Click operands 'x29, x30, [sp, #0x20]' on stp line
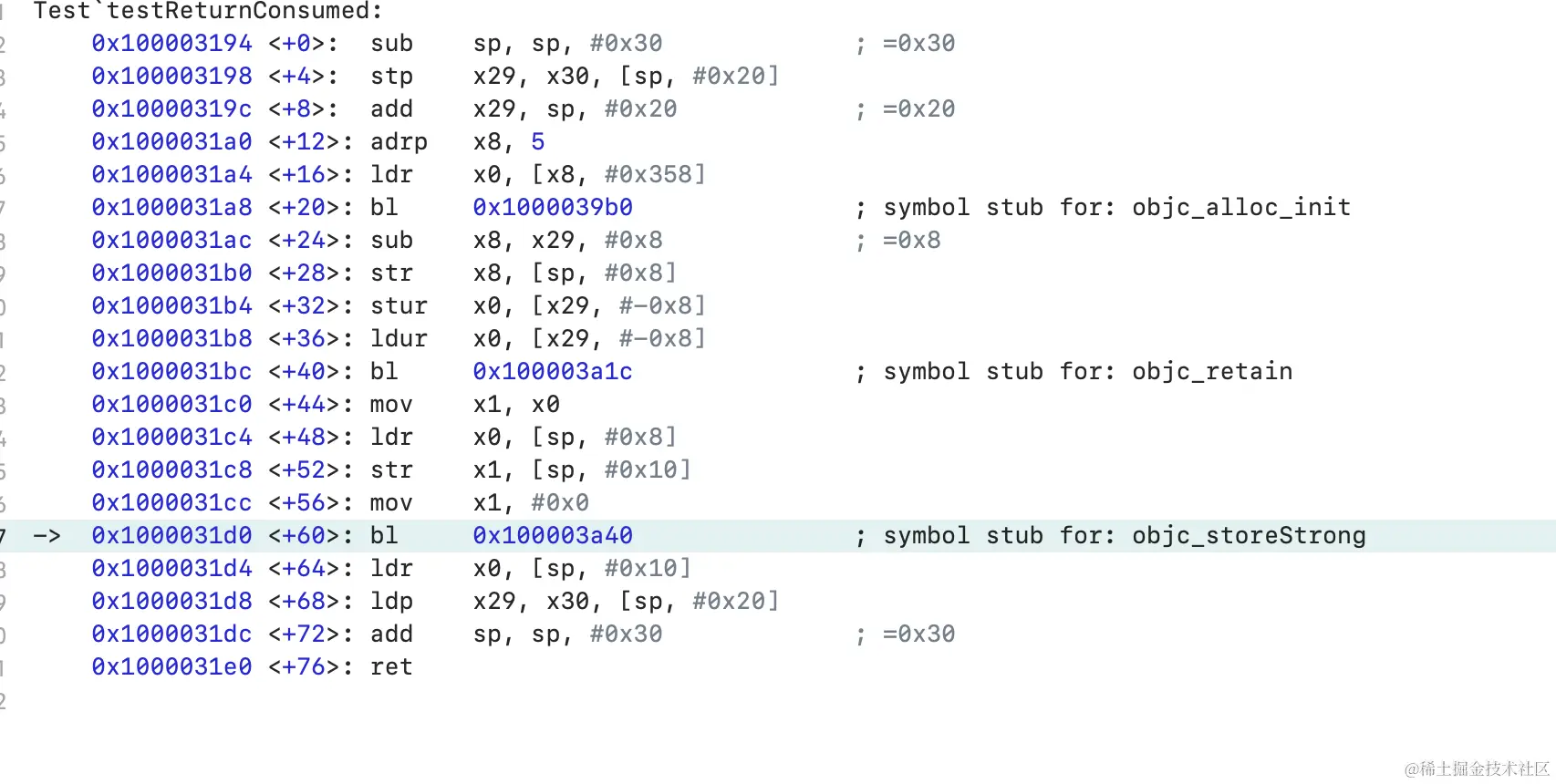Screen dimensions: 1556x784 (x=626, y=77)
